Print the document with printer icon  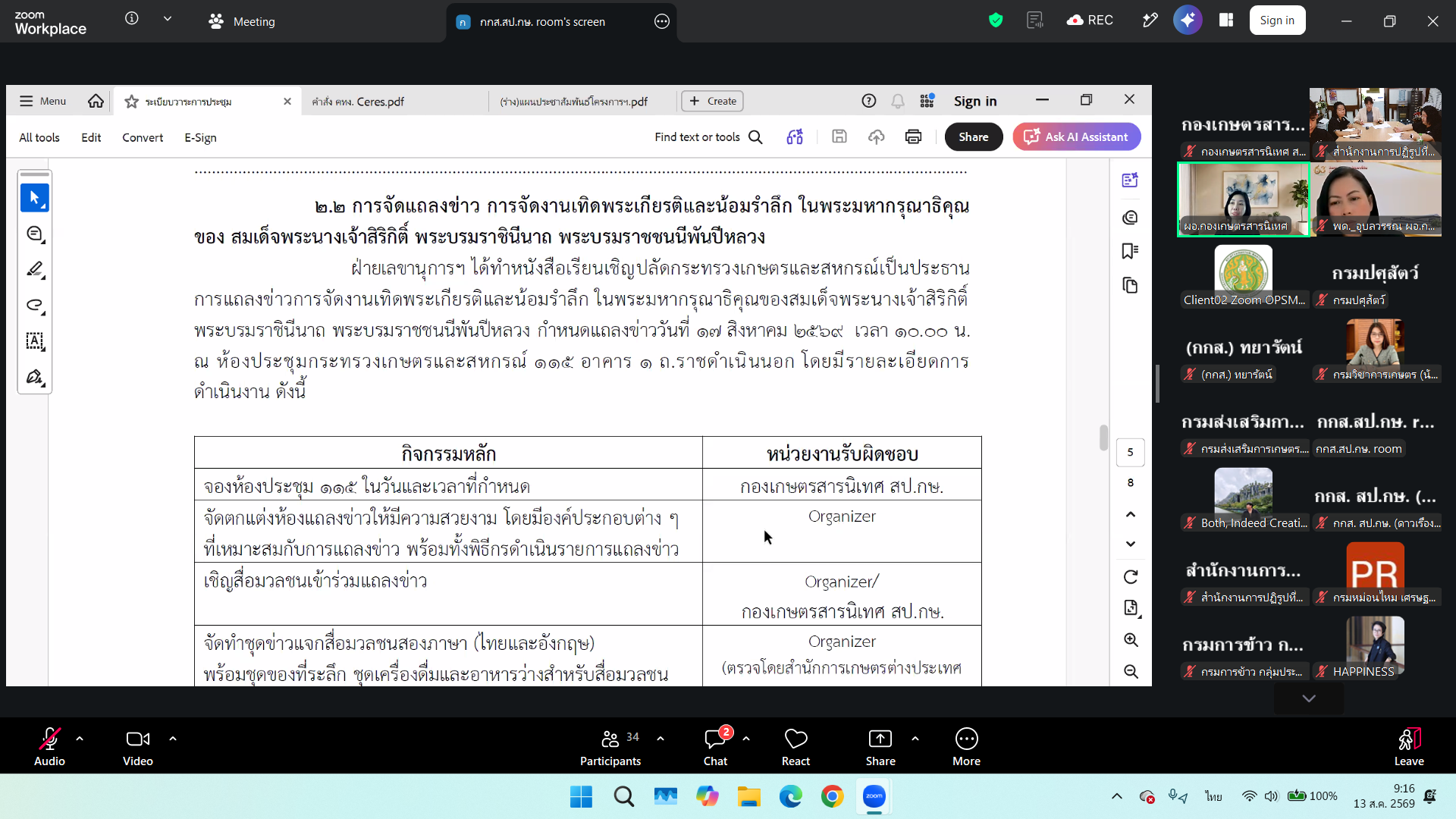[913, 137]
